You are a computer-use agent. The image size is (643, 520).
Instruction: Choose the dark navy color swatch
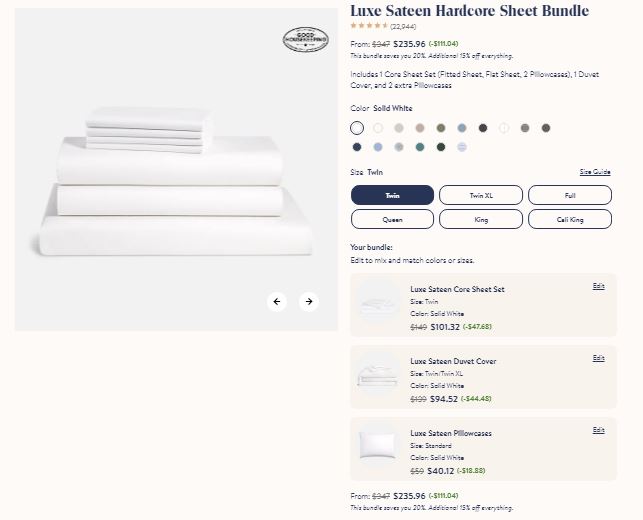pyautogui.click(x=357, y=147)
